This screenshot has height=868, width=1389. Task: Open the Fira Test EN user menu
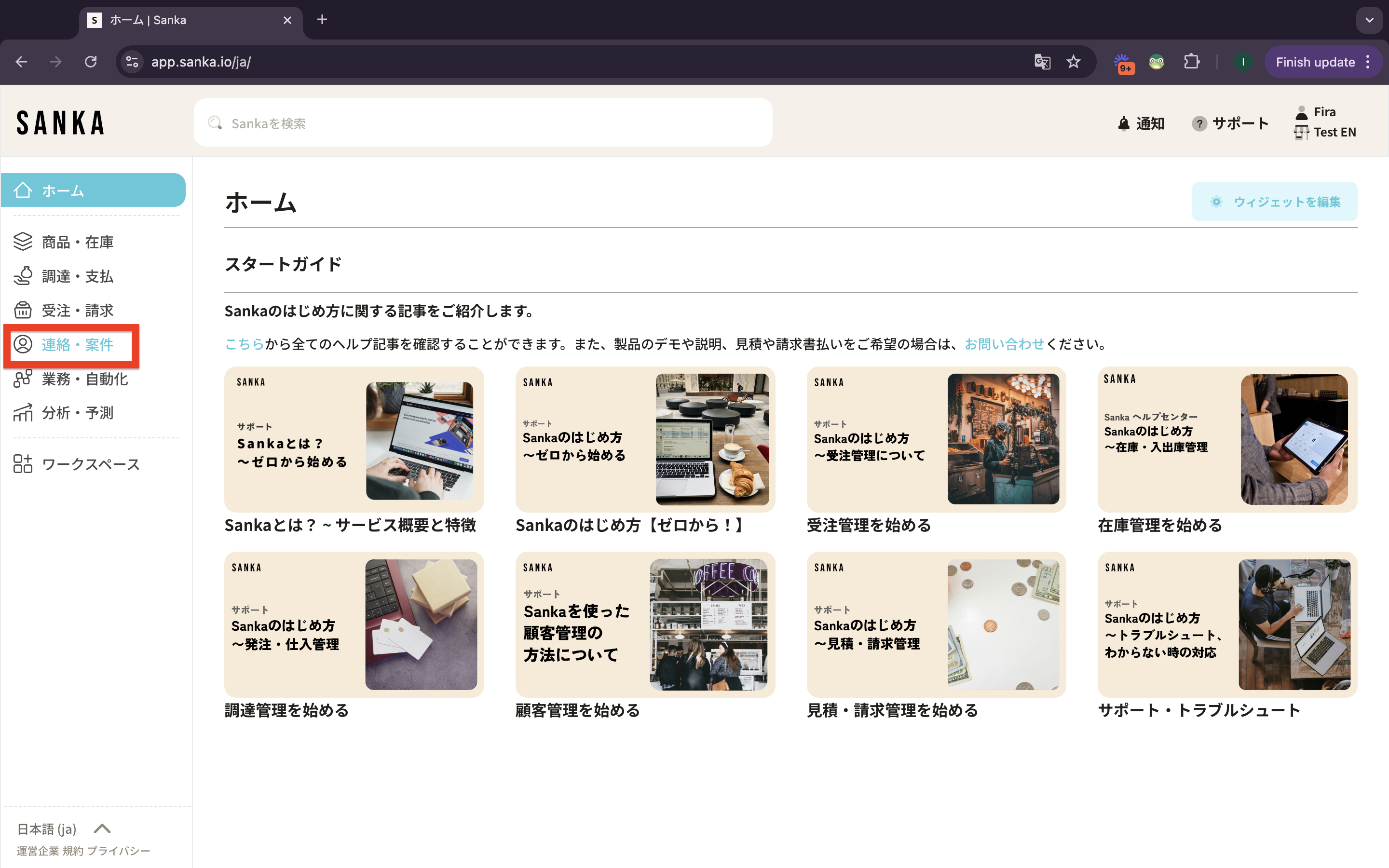pos(1325,122)
